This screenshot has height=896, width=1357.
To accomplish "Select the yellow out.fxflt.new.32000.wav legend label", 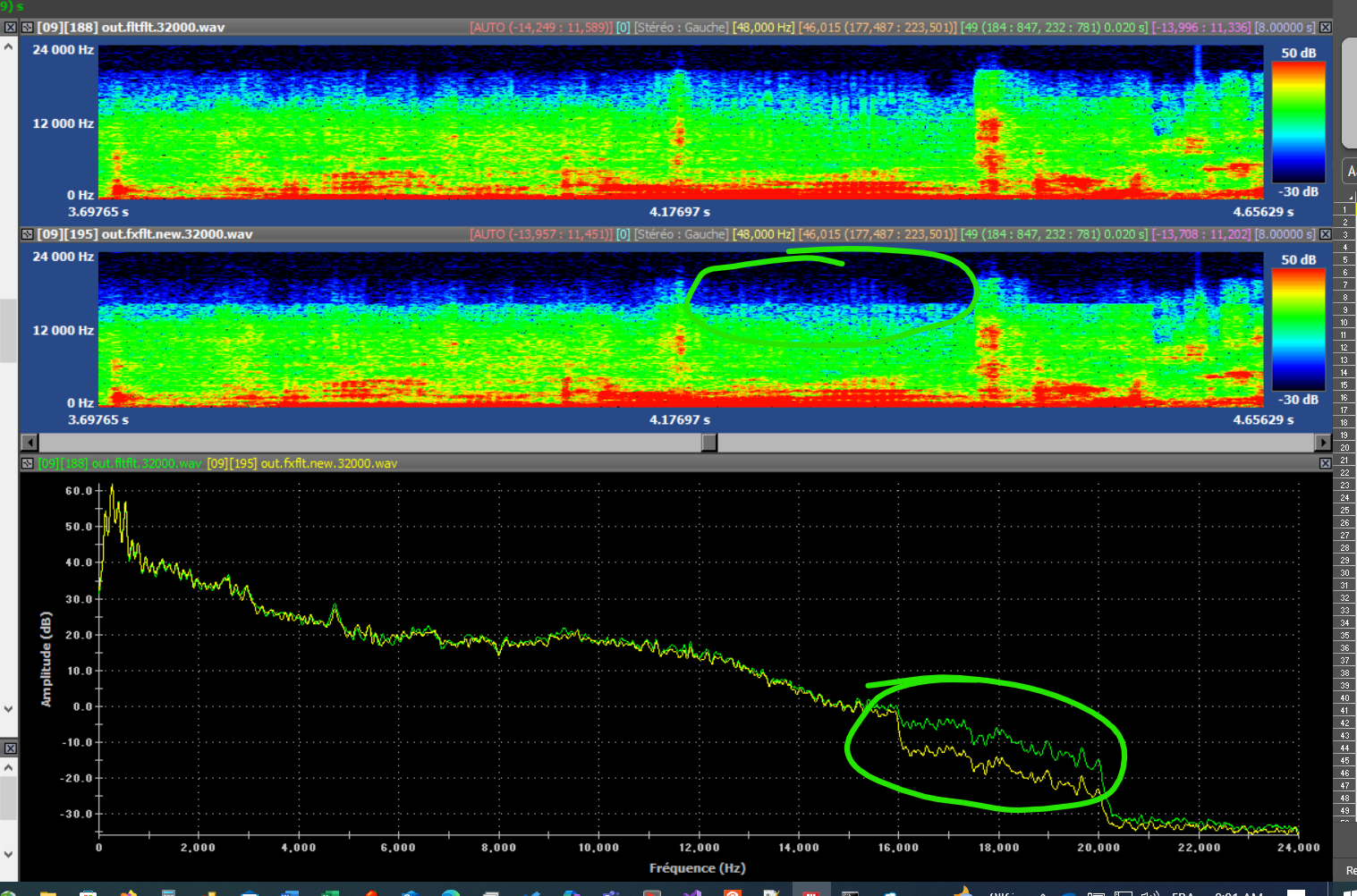I will pyautogui.click(x=301, y=463).
